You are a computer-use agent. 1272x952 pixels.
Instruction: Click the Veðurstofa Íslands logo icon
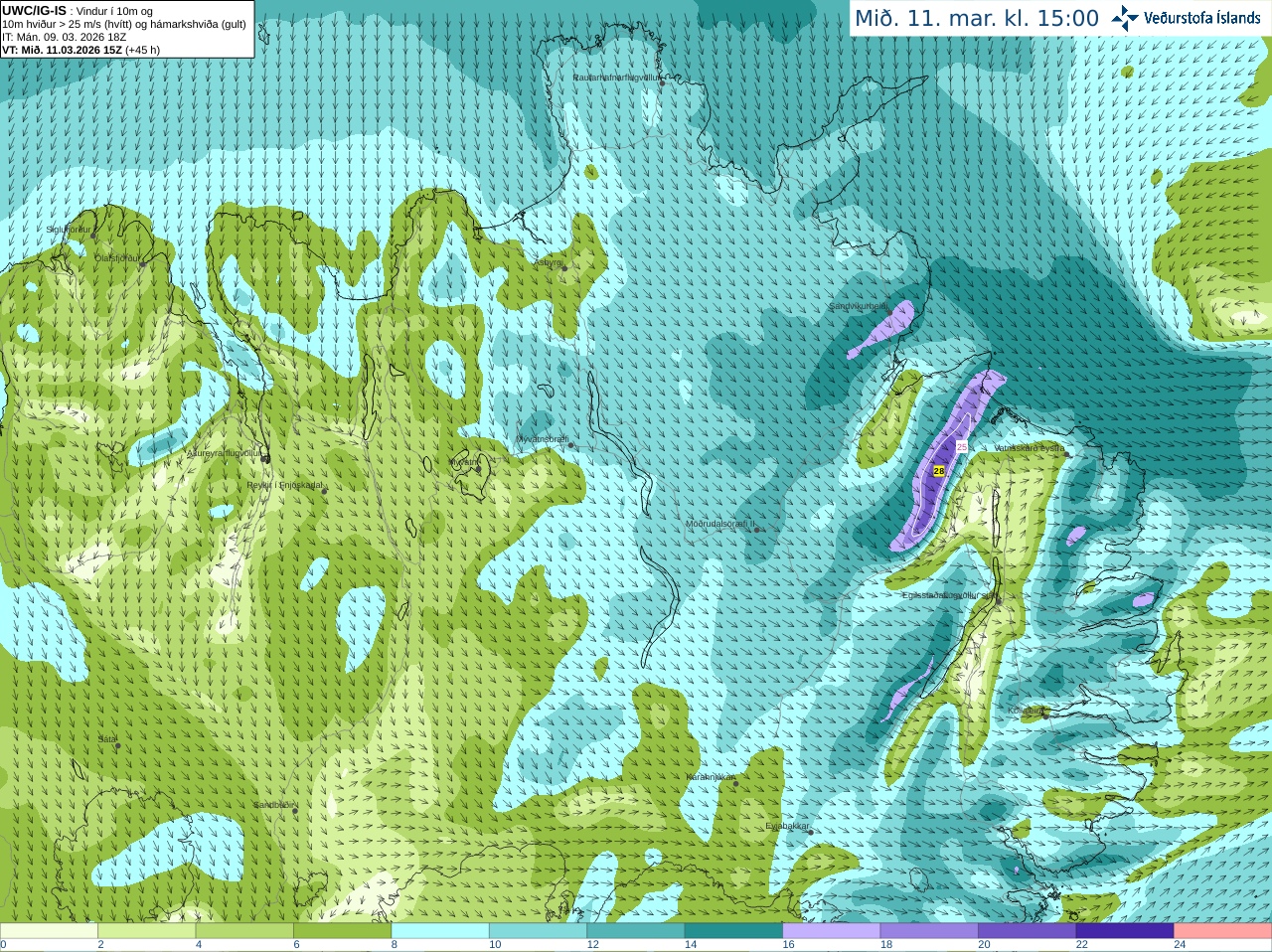pos(1125,18)
